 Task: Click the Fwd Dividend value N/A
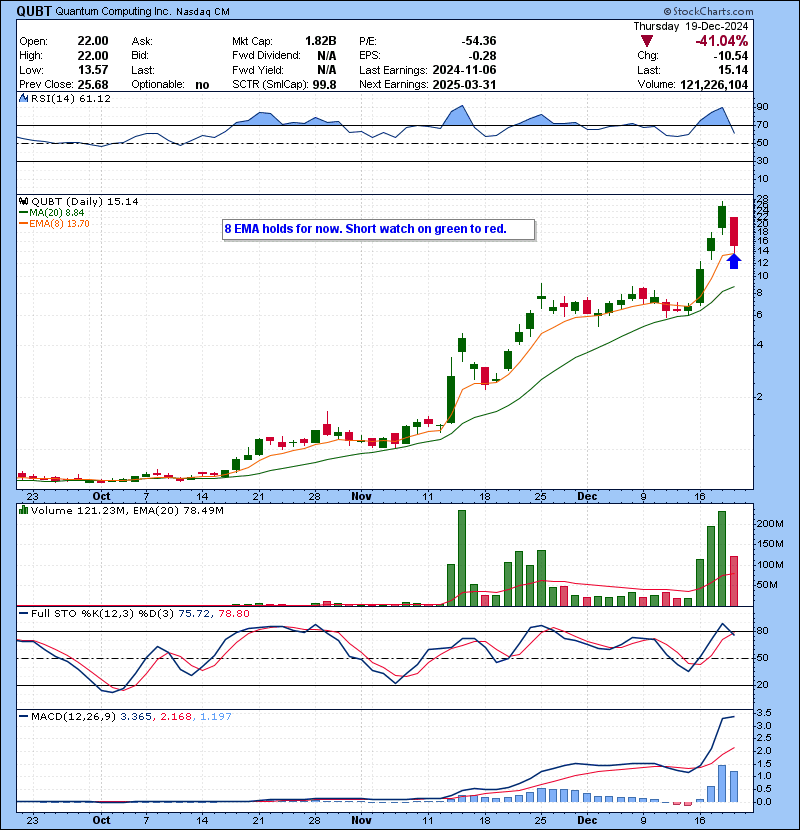[327, 56]
